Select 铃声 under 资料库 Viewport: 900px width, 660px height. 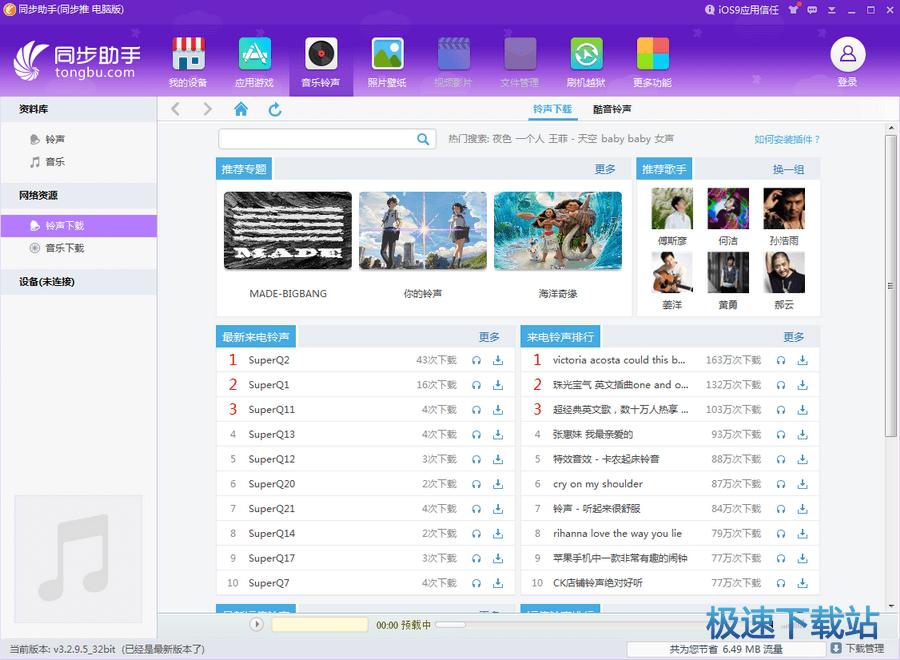pos(55,139)
